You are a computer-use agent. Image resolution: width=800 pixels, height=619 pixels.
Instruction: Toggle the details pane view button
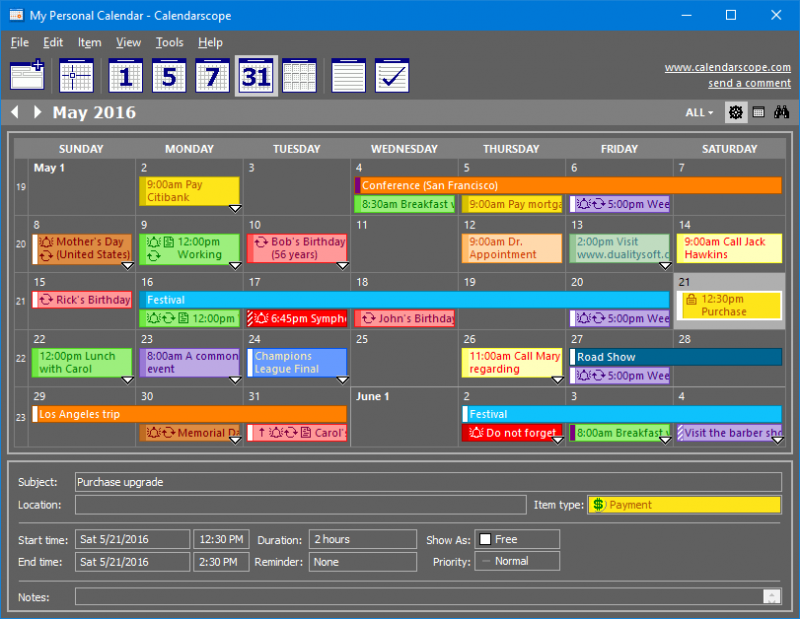click(x=759, y=112)
